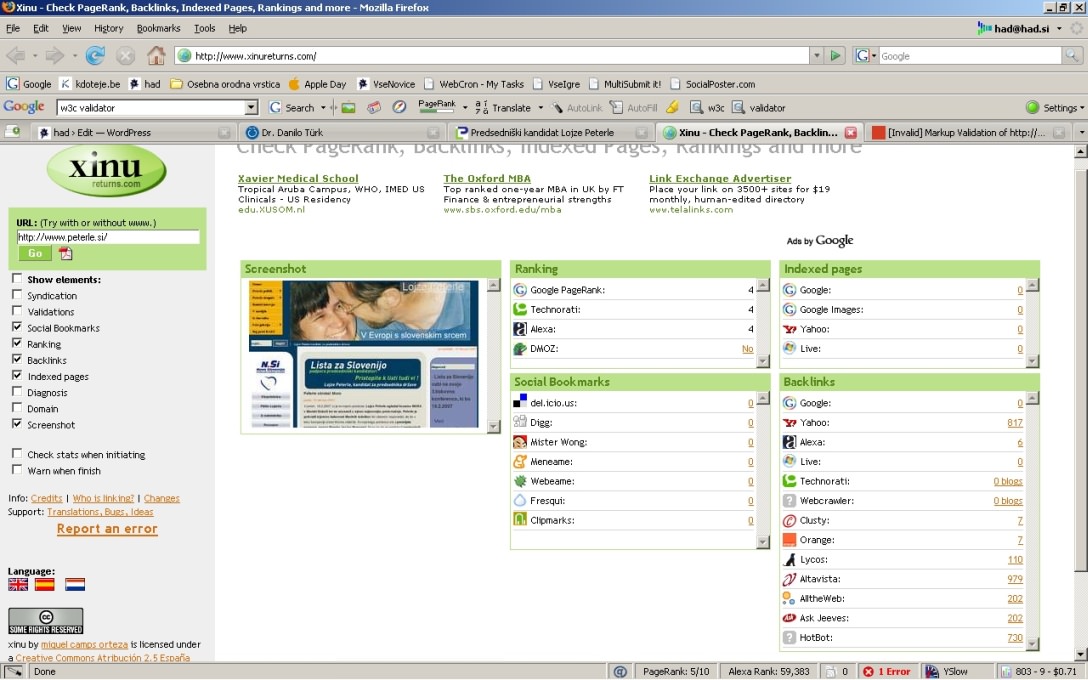Open the Translate button dropdown arrow

pyautogui.click(x=541, y=108)
